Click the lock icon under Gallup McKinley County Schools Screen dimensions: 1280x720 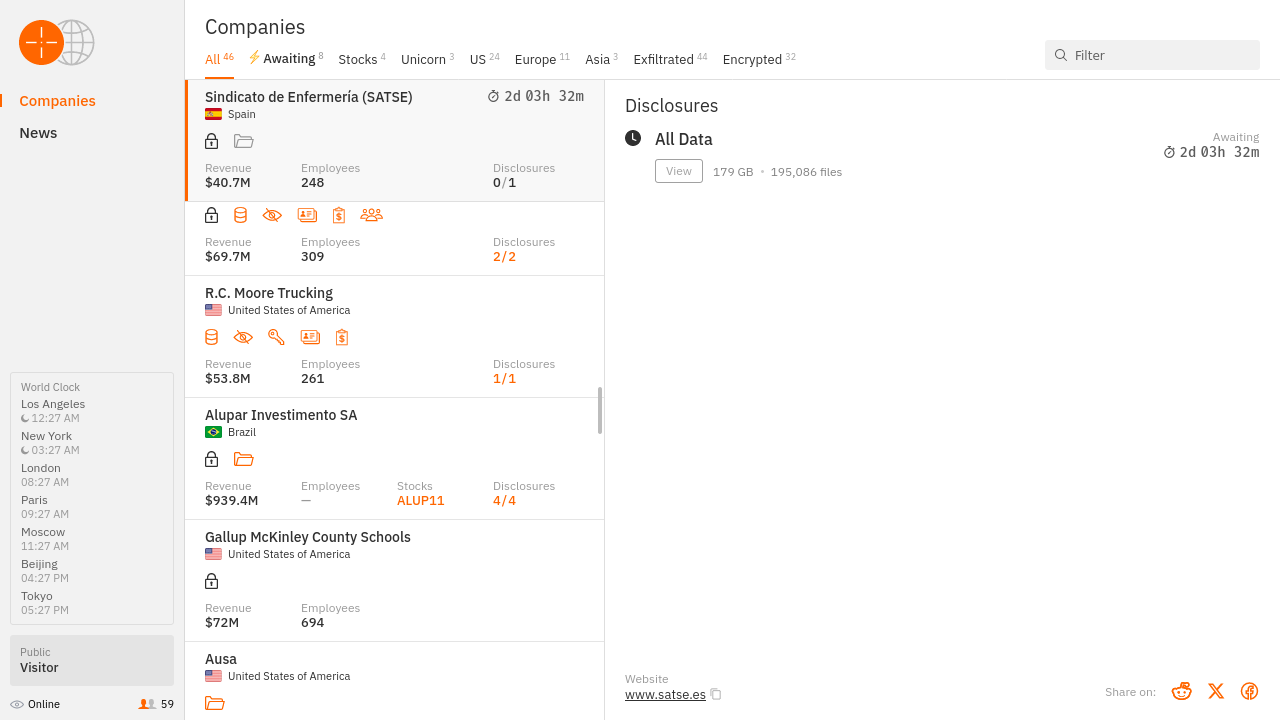211,581
